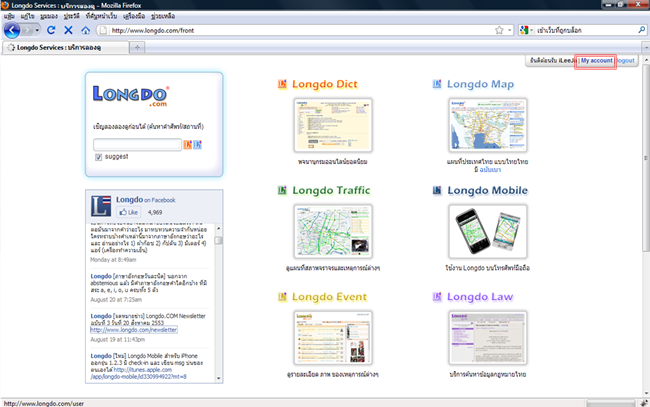This screenshot has height=407, width=650.
Task: Click the Longdo Map heading
Action: coord(480,84)
